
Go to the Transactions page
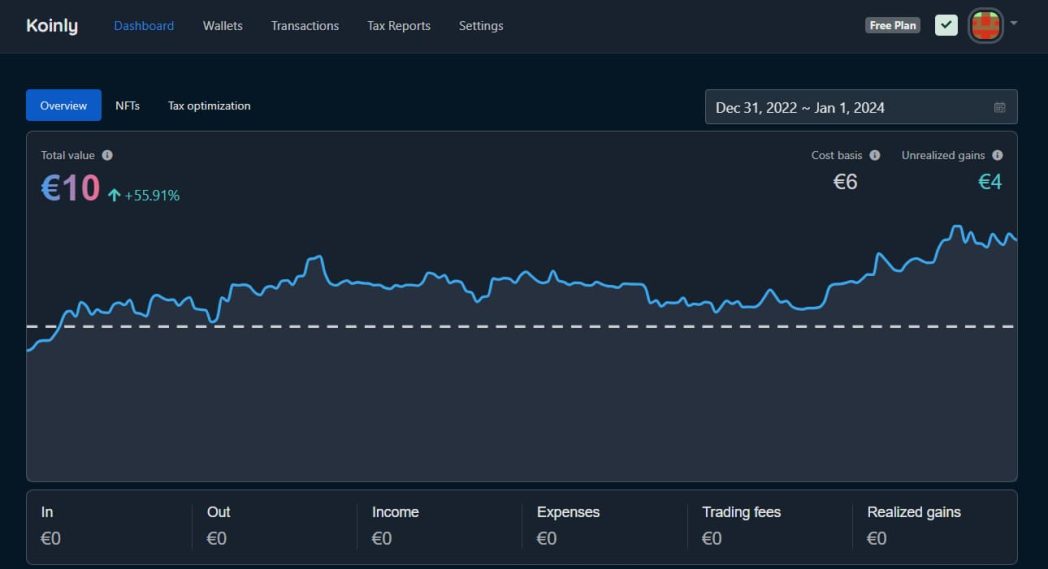point(304,26)
